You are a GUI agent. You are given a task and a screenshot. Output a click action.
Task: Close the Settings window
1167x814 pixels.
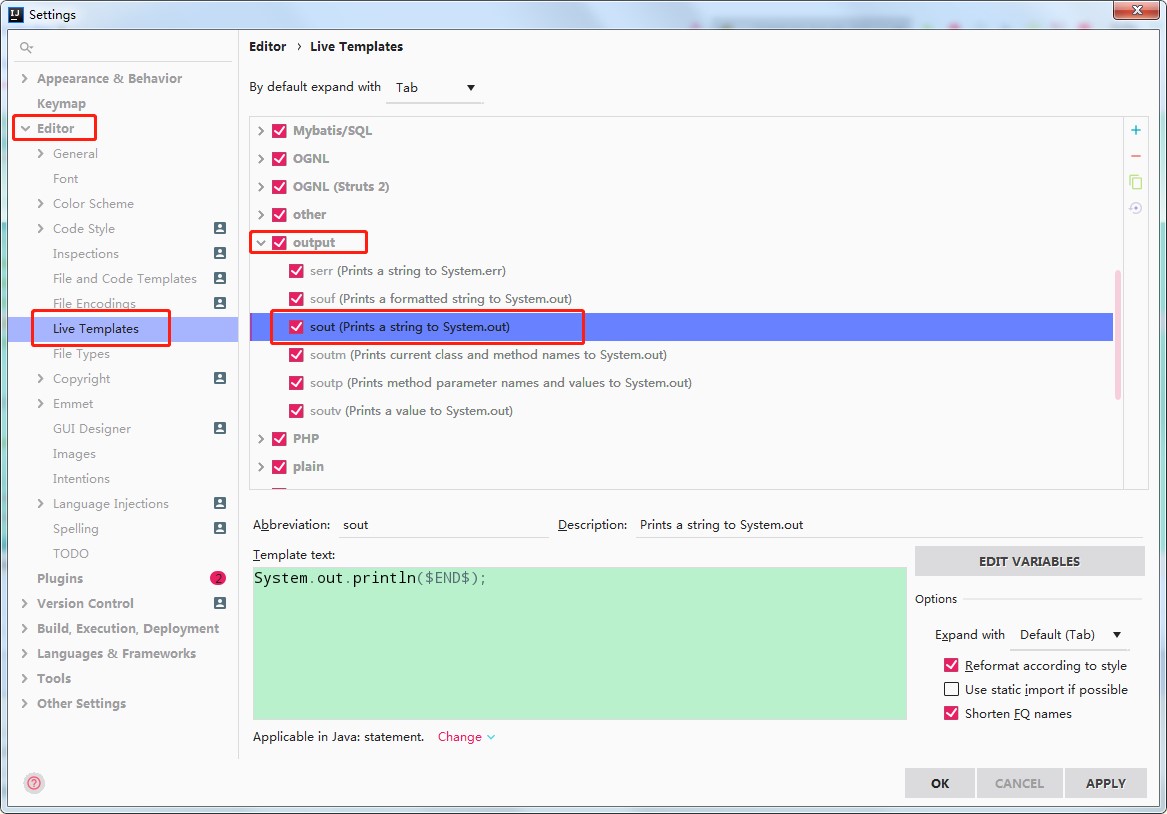pos(1137,10)
